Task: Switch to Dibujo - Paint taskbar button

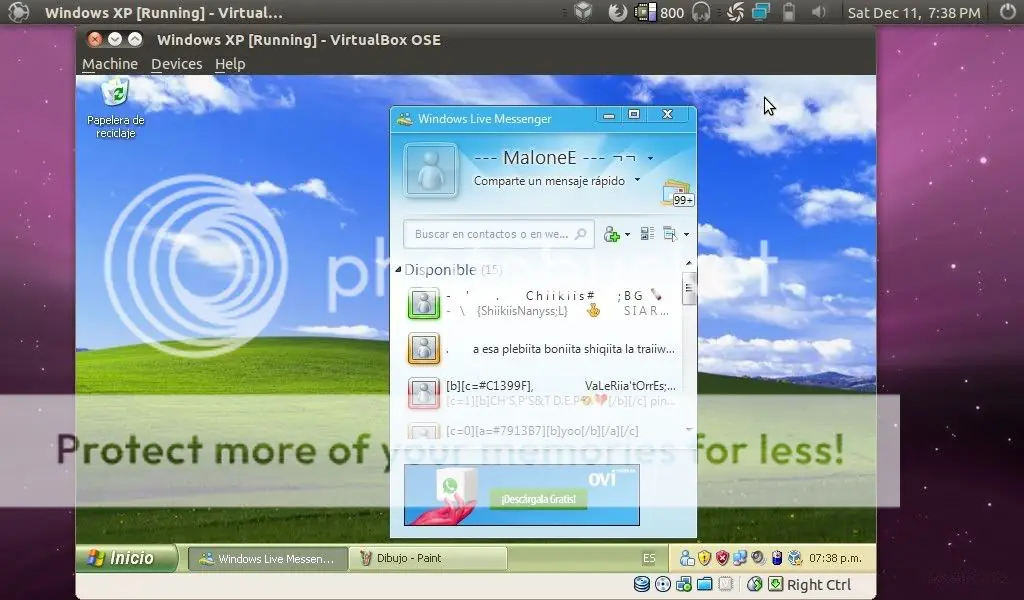Action: (x=428, y=558)
